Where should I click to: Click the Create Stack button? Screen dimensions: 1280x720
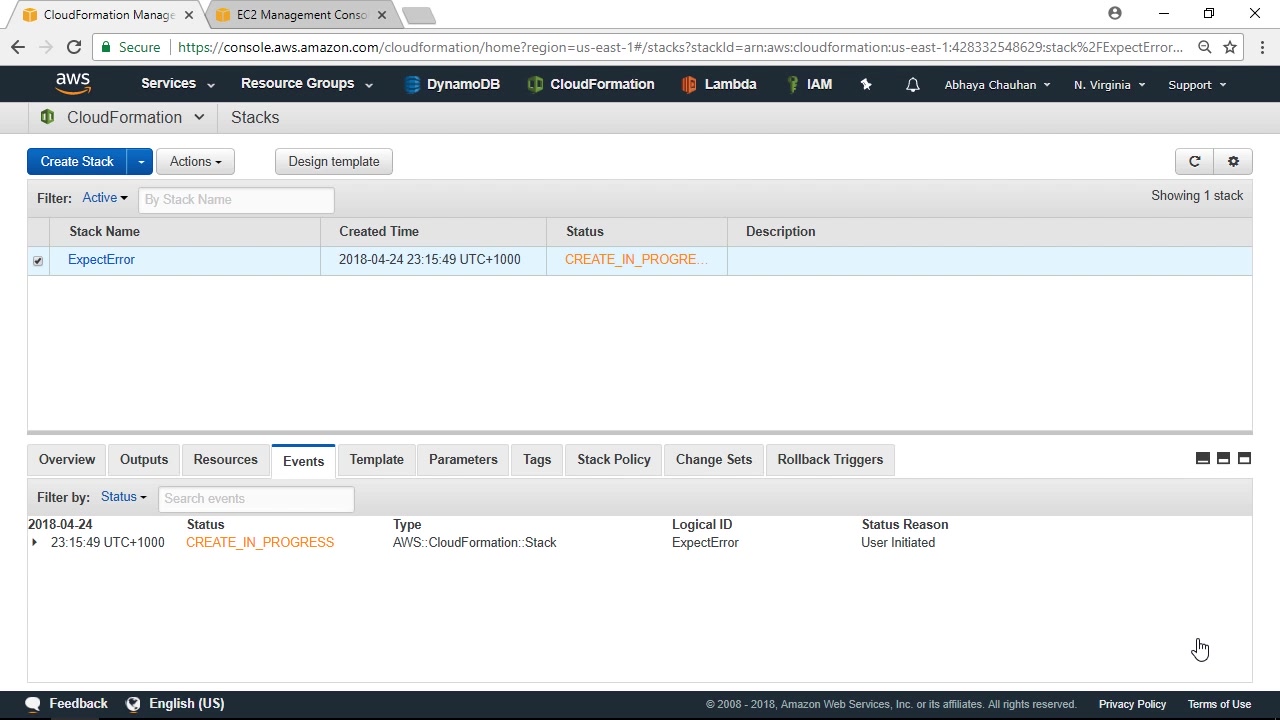(77, 161)
